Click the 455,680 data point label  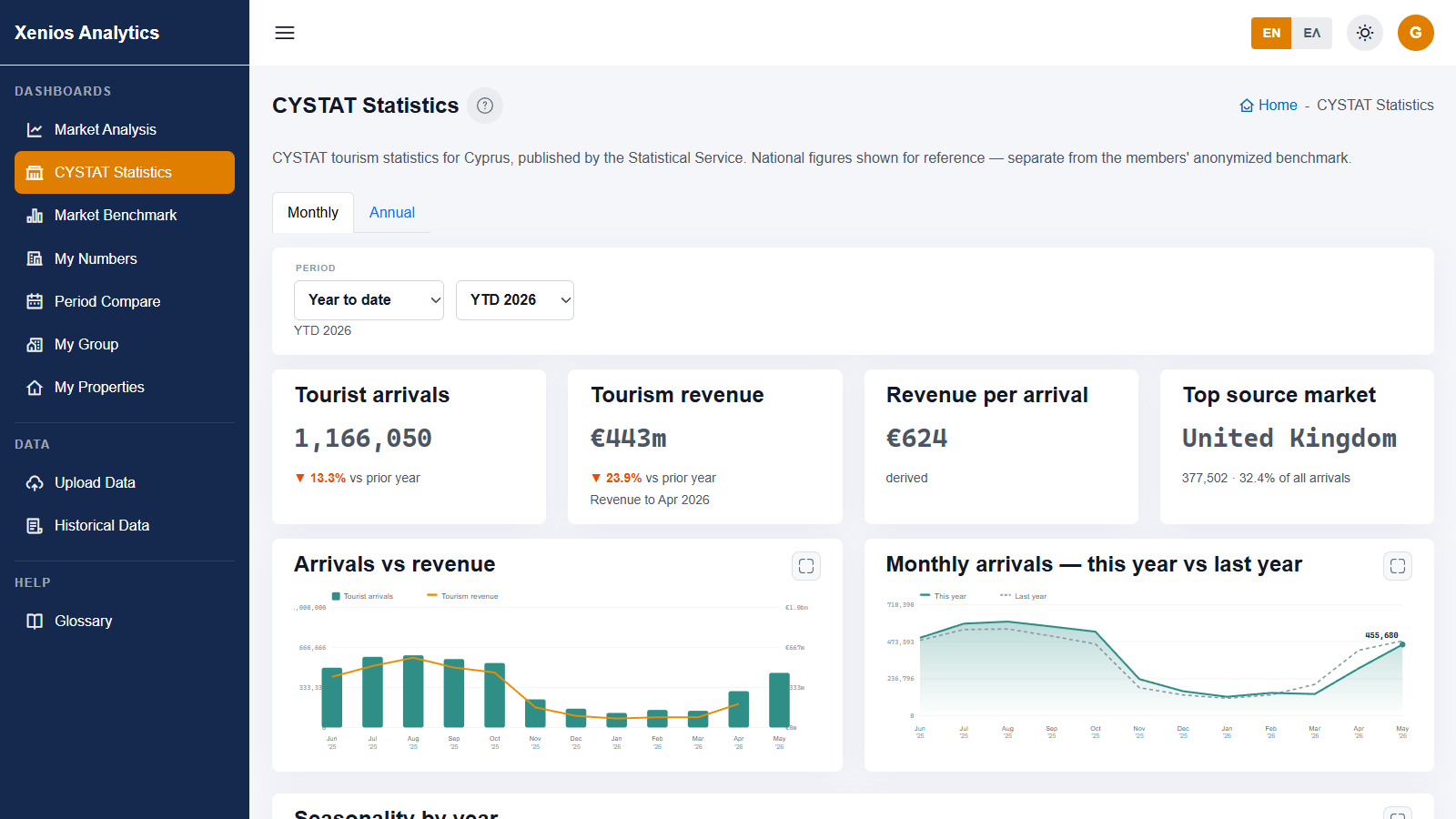(x=1381, y=635)
